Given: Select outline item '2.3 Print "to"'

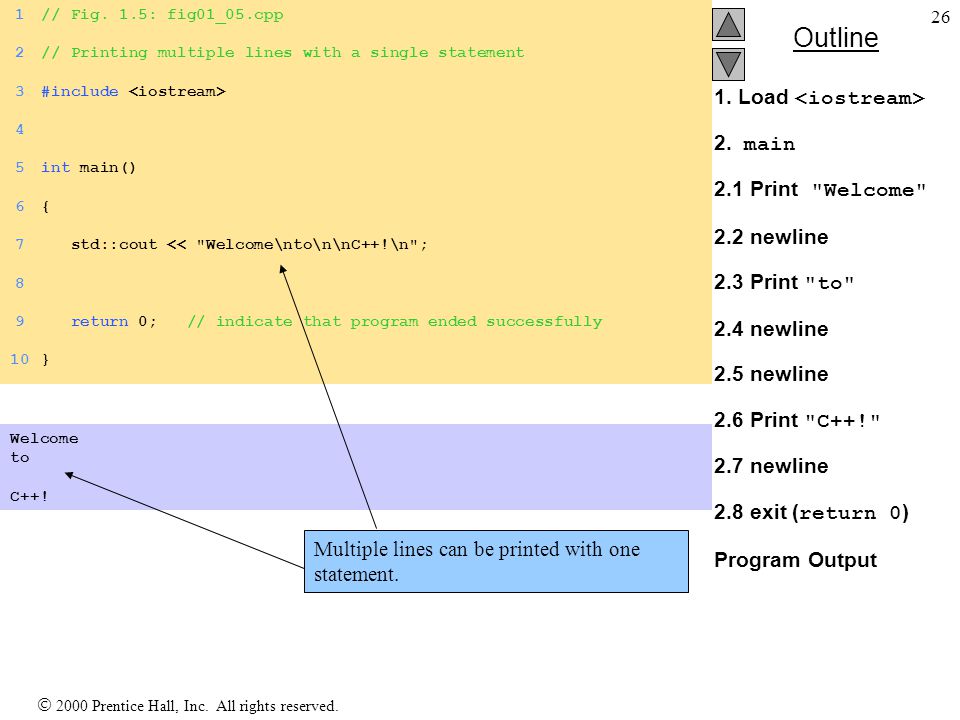Looking at the screenshot, I should point(784,282).
